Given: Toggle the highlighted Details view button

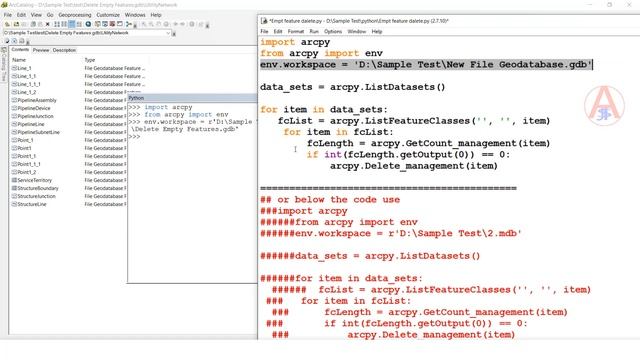Looking at the screenshot, I should click(x=71, y=24).
